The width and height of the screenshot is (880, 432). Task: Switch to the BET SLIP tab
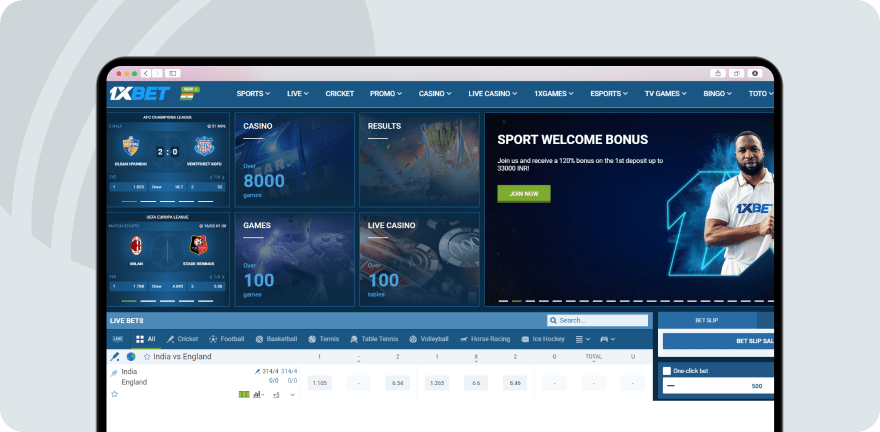(707, 320)
